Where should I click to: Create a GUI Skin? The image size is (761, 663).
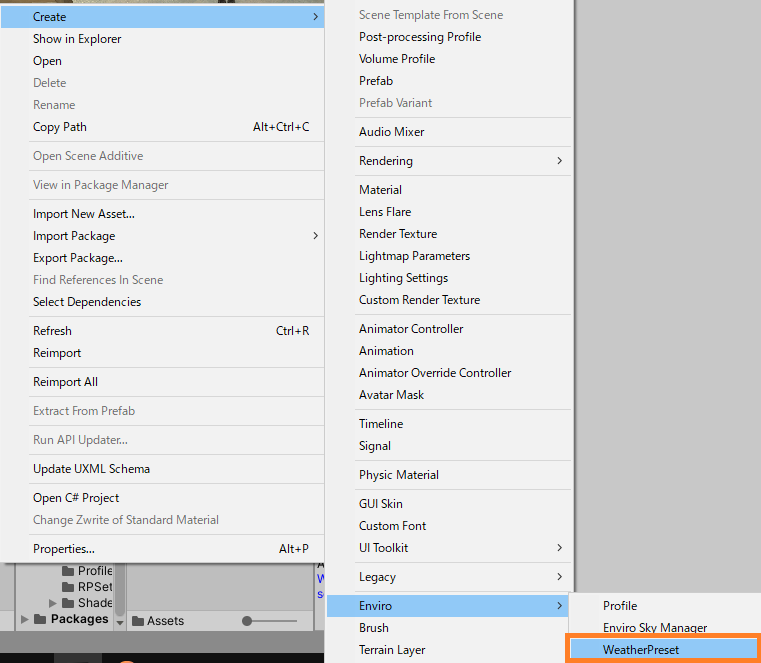(x=449, y=504)
